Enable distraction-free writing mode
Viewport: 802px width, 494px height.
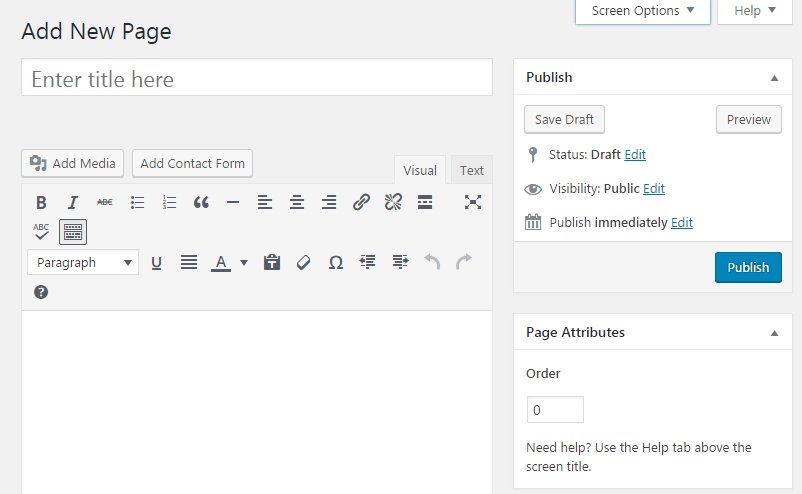tap(473, 203)
